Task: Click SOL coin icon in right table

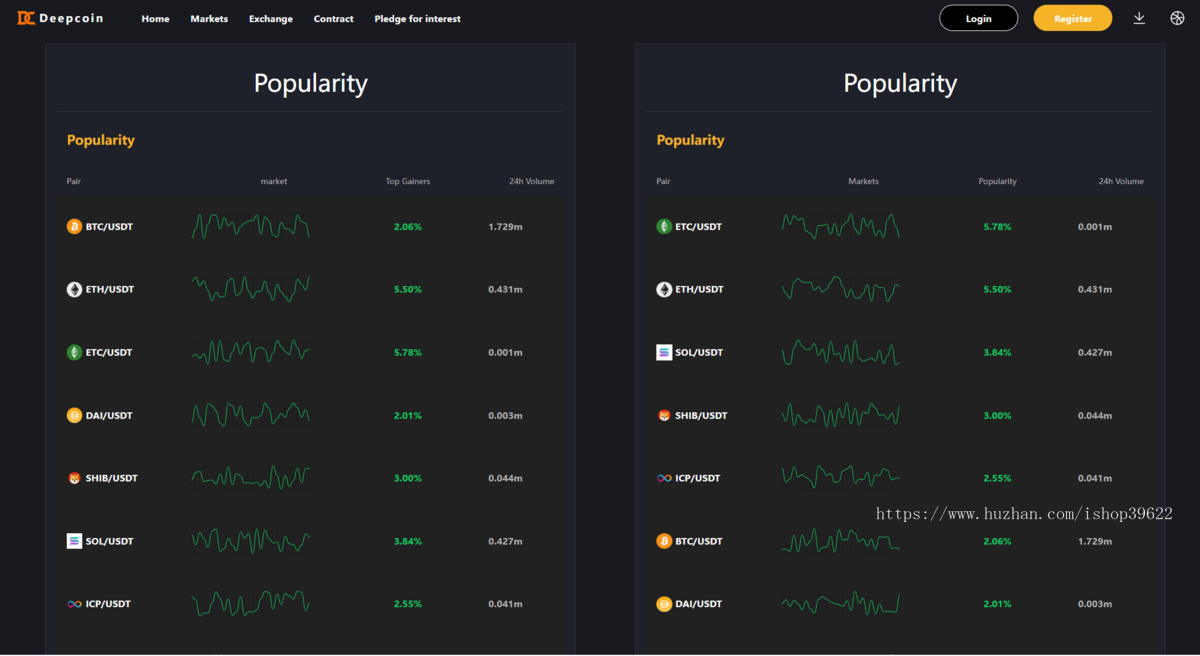Action: [664, 353]
